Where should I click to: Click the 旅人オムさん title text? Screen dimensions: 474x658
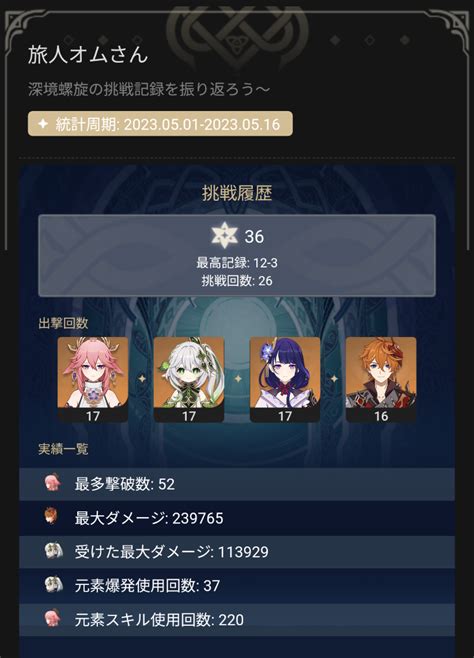[x=88, y=55]
